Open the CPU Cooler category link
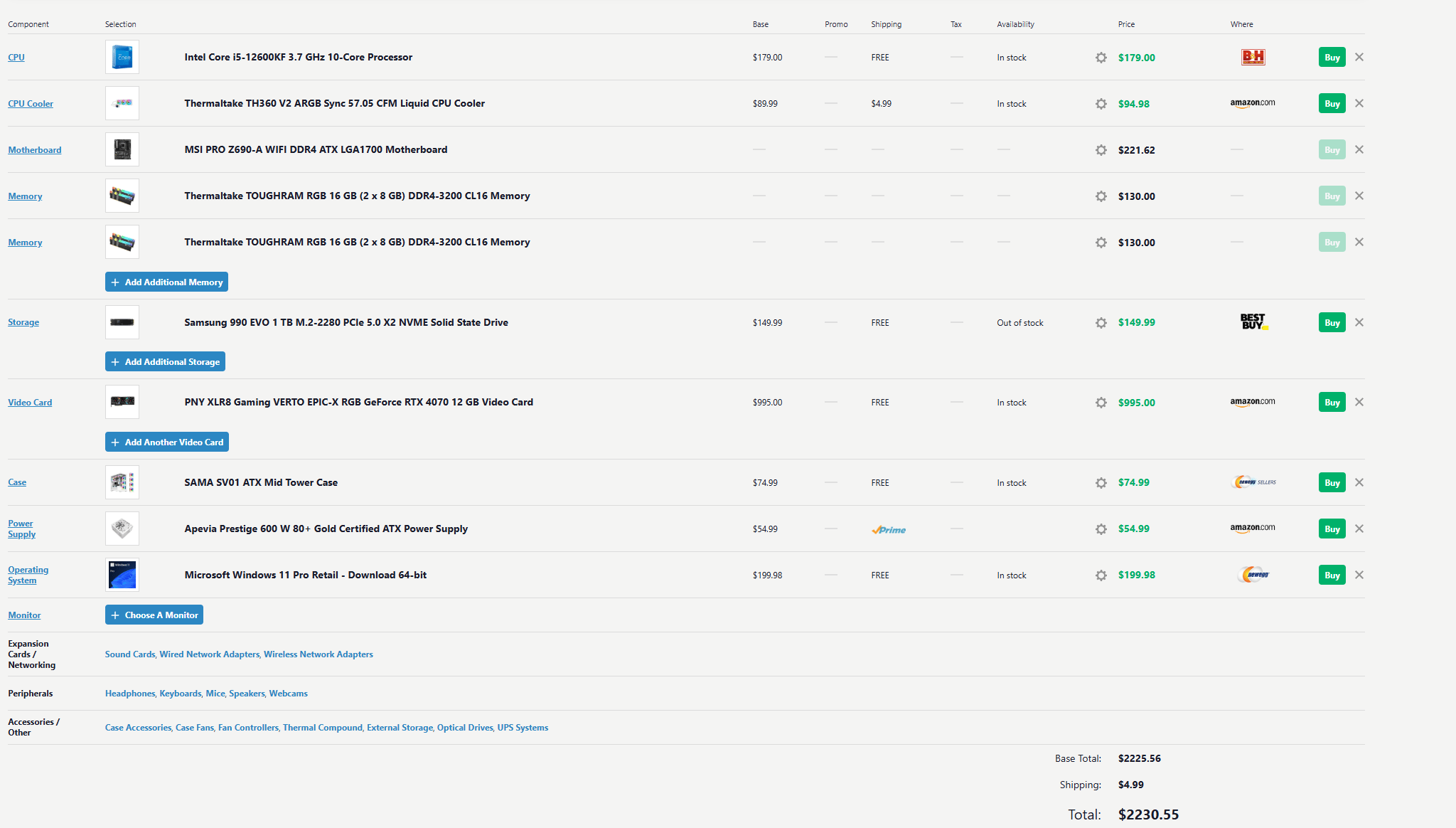This screenshot has height=828, width=1456. pos(31,104)
